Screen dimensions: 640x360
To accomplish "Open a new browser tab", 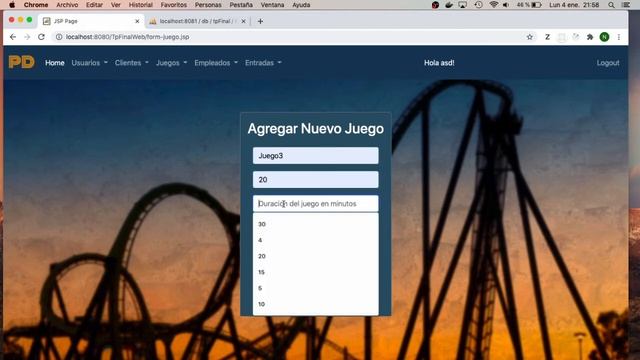I will [260, 21].
